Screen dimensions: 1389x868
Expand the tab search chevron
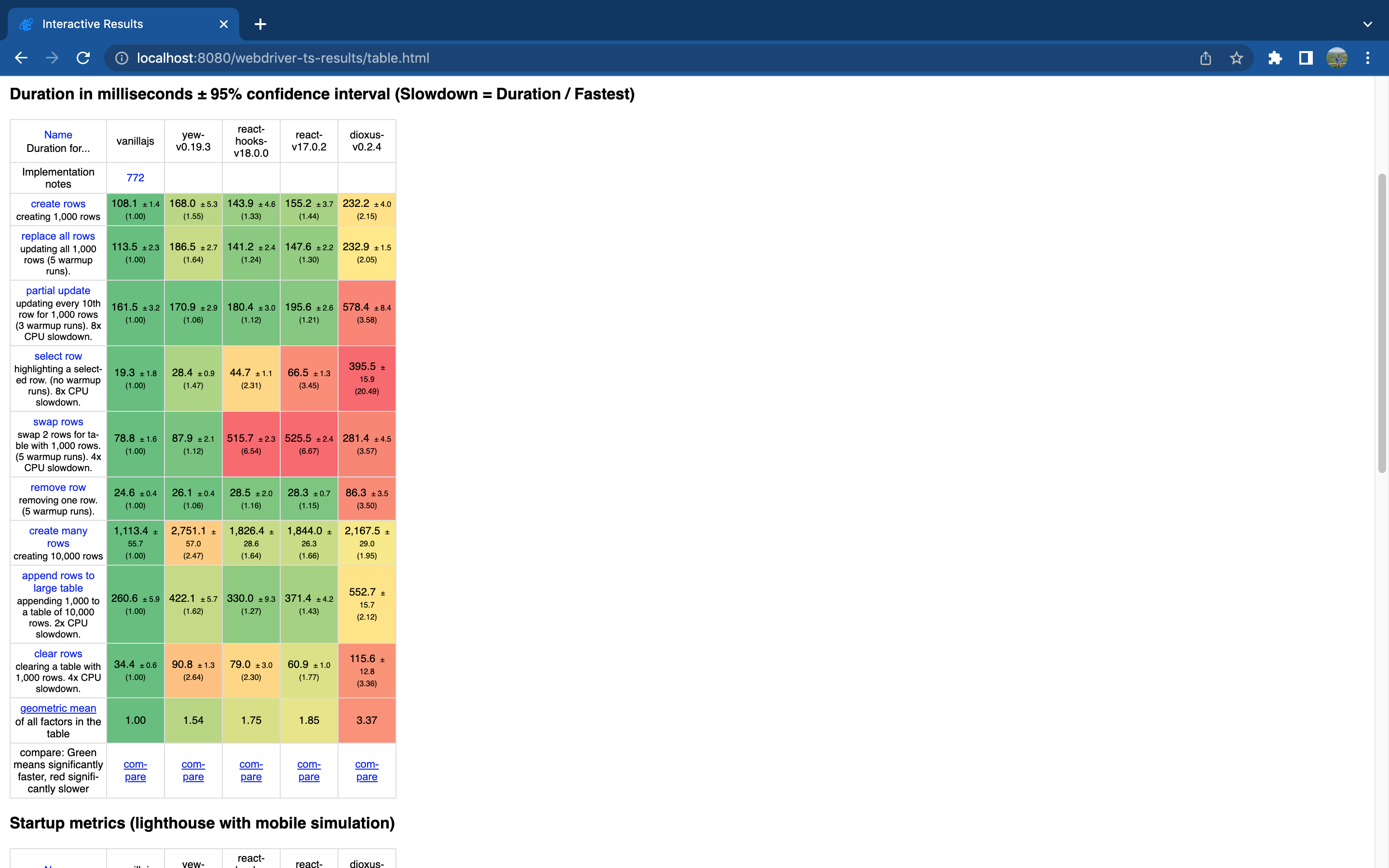point(1368,24)
